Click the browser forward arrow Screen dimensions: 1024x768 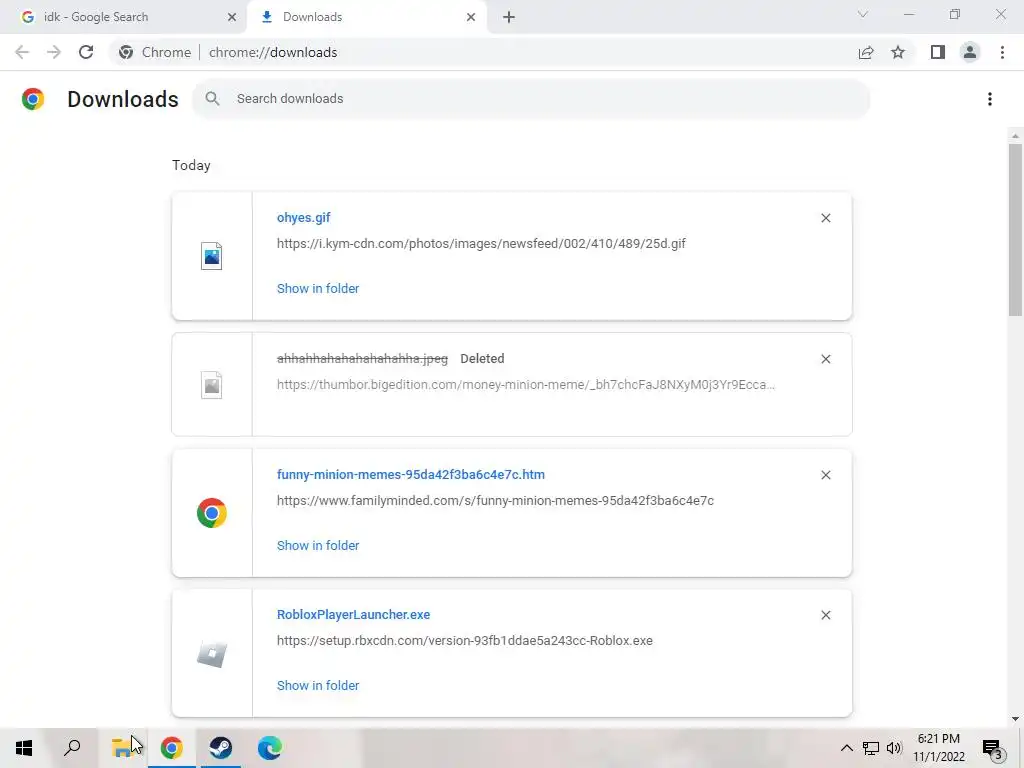[x=54, y=52]
